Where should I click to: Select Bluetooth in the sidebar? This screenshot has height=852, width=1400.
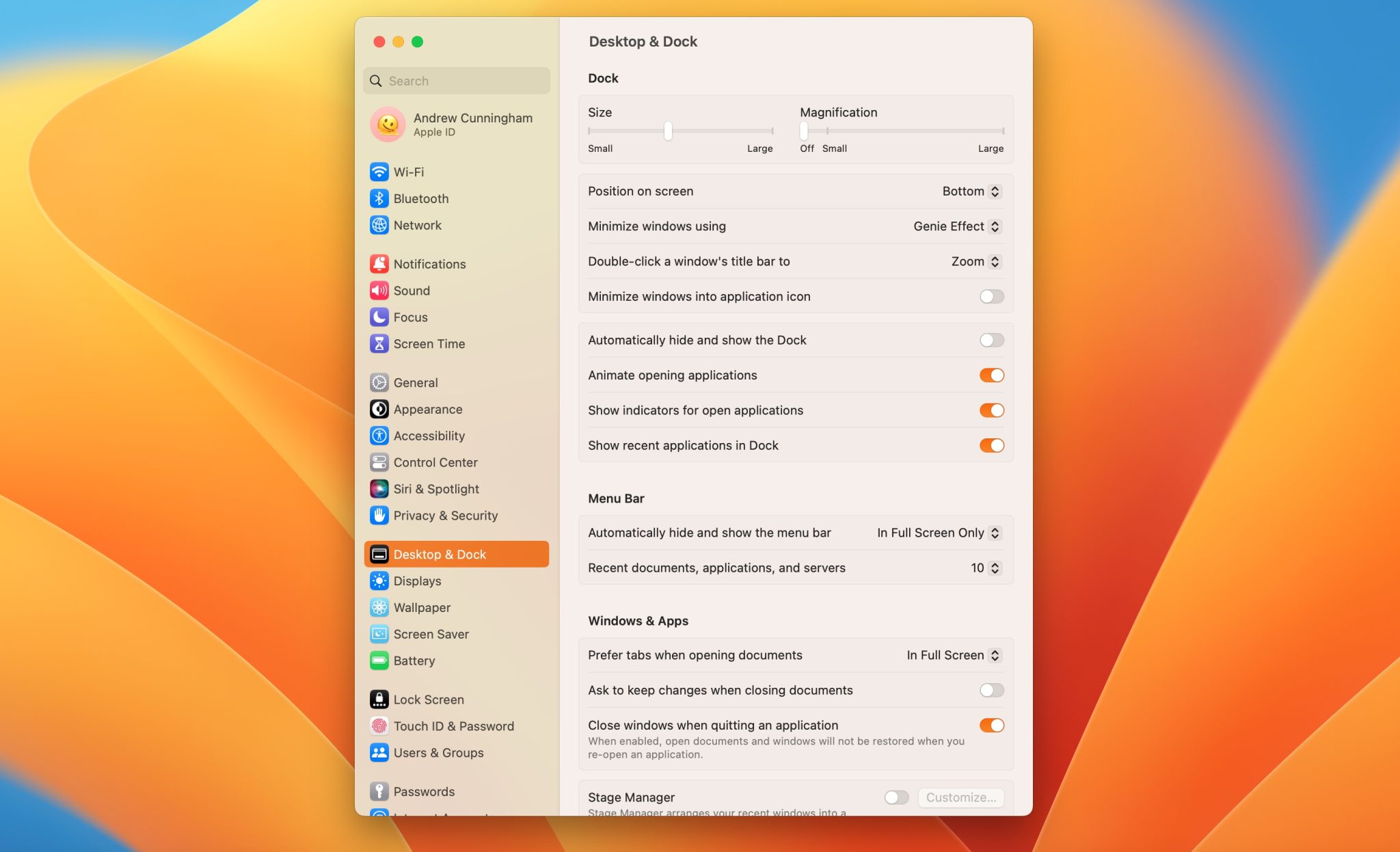[420, 198]
